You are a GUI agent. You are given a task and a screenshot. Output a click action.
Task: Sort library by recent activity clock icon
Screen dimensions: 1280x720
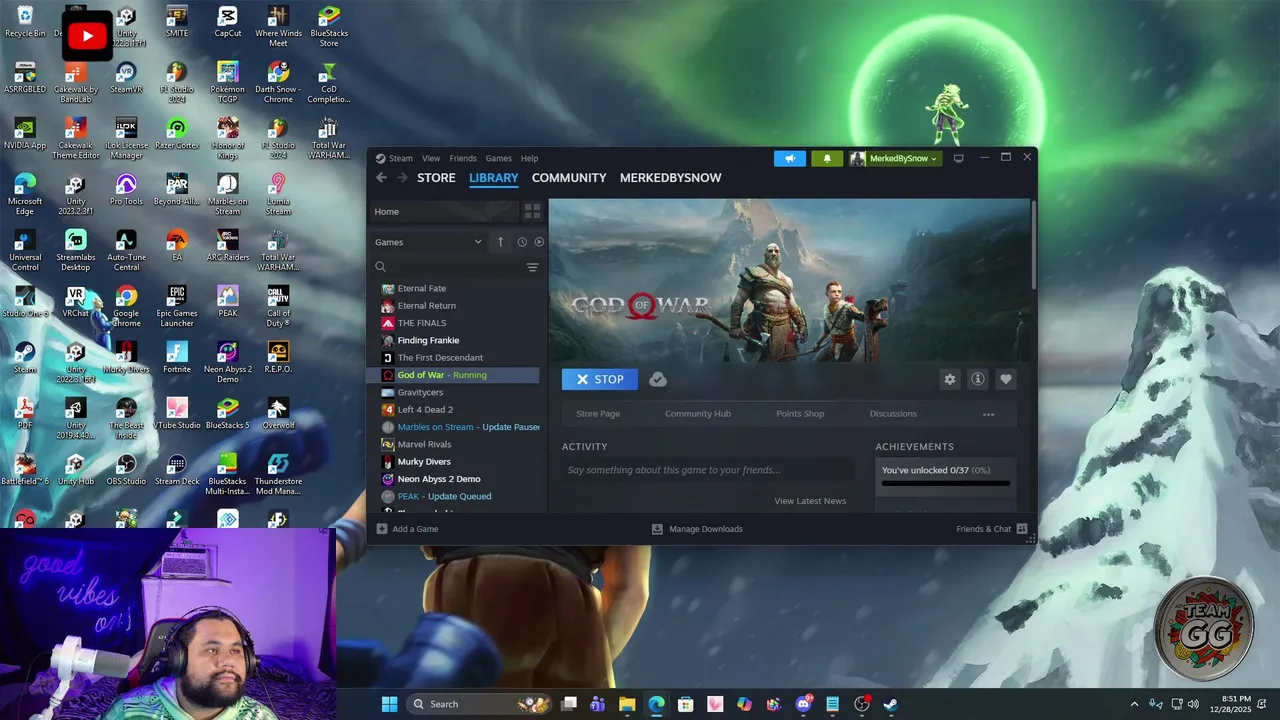(522, 242)
